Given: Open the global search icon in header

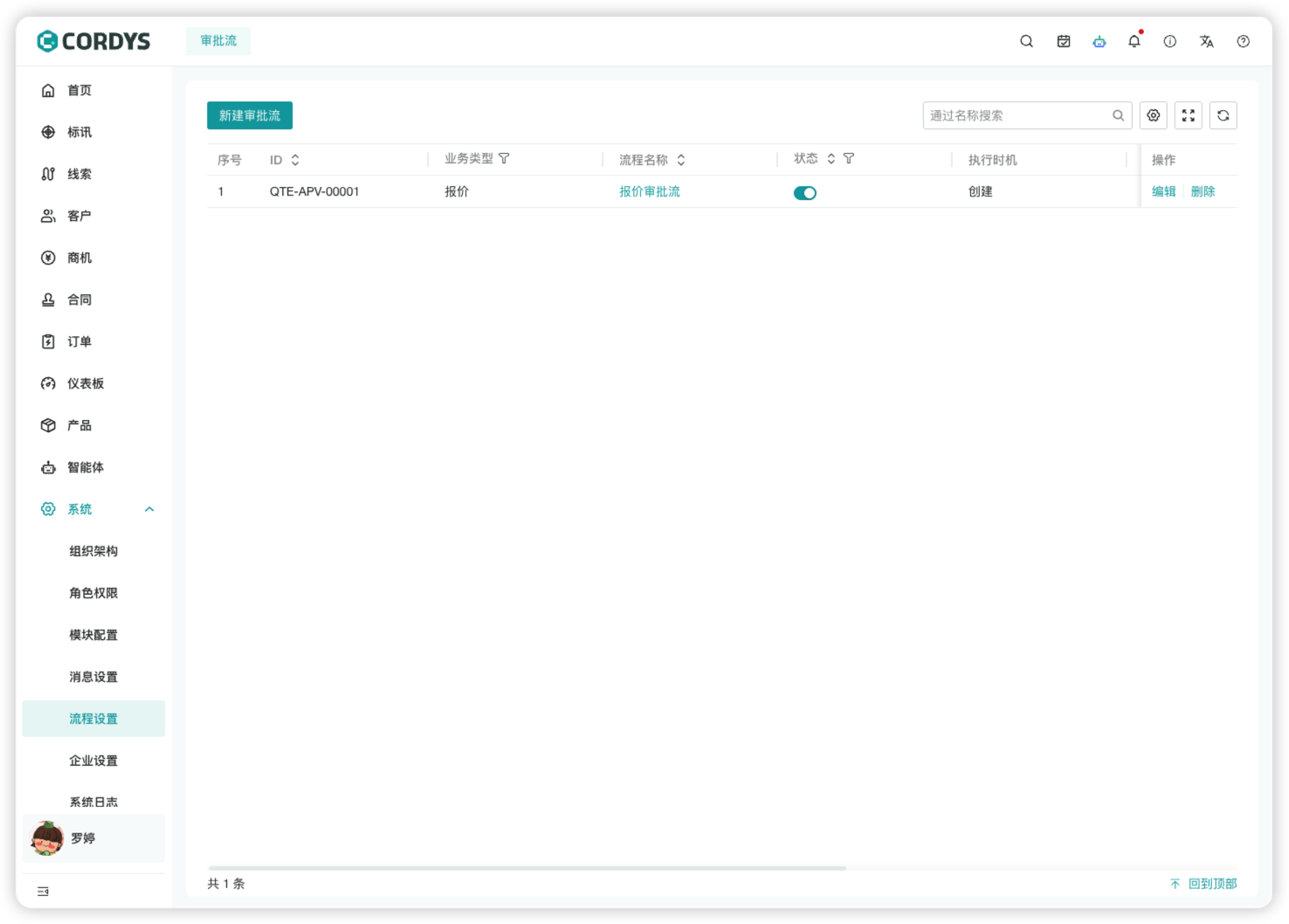Looking at the screenshot, I should [1026, 41].
